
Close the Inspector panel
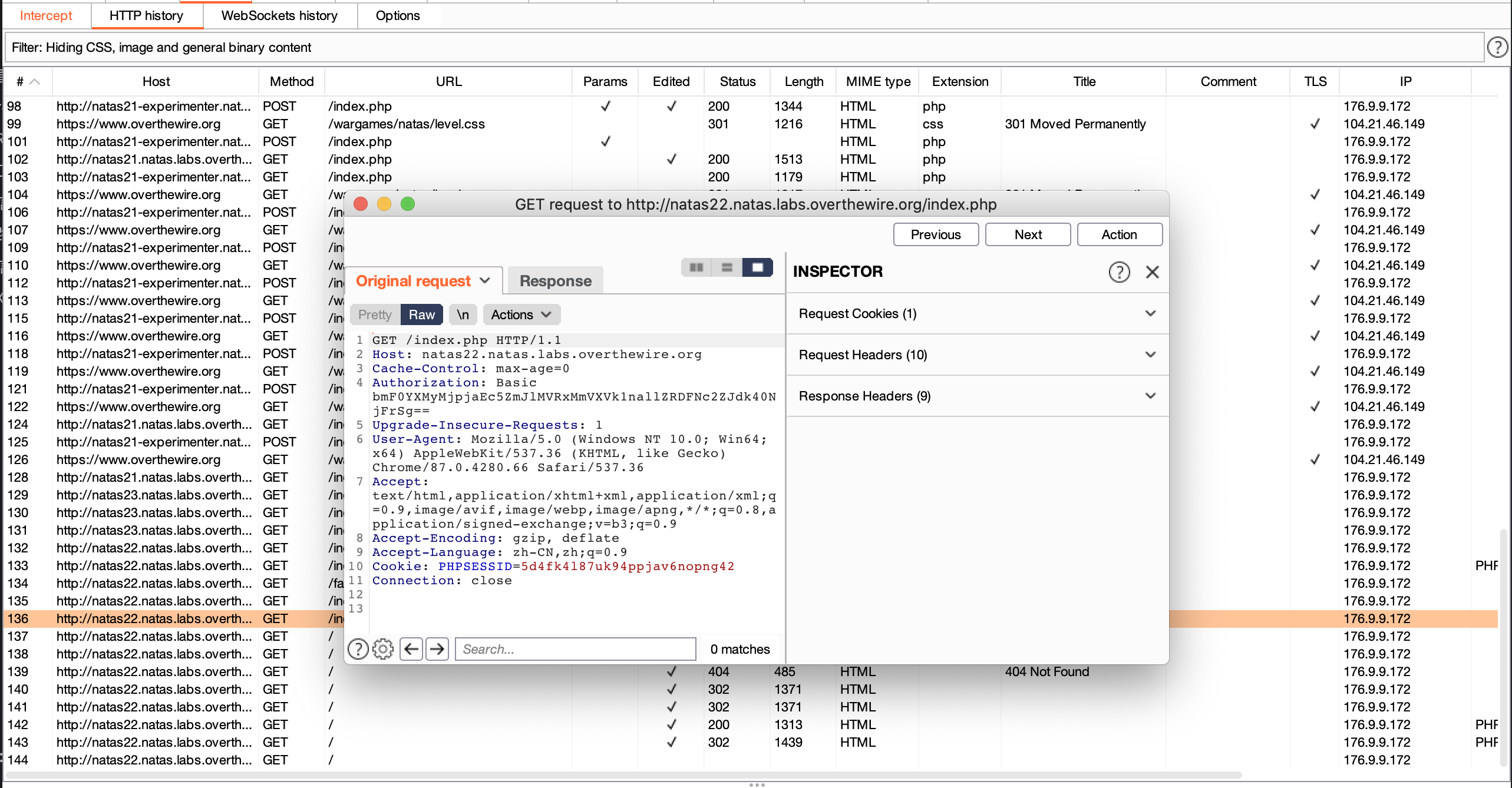1153,272
